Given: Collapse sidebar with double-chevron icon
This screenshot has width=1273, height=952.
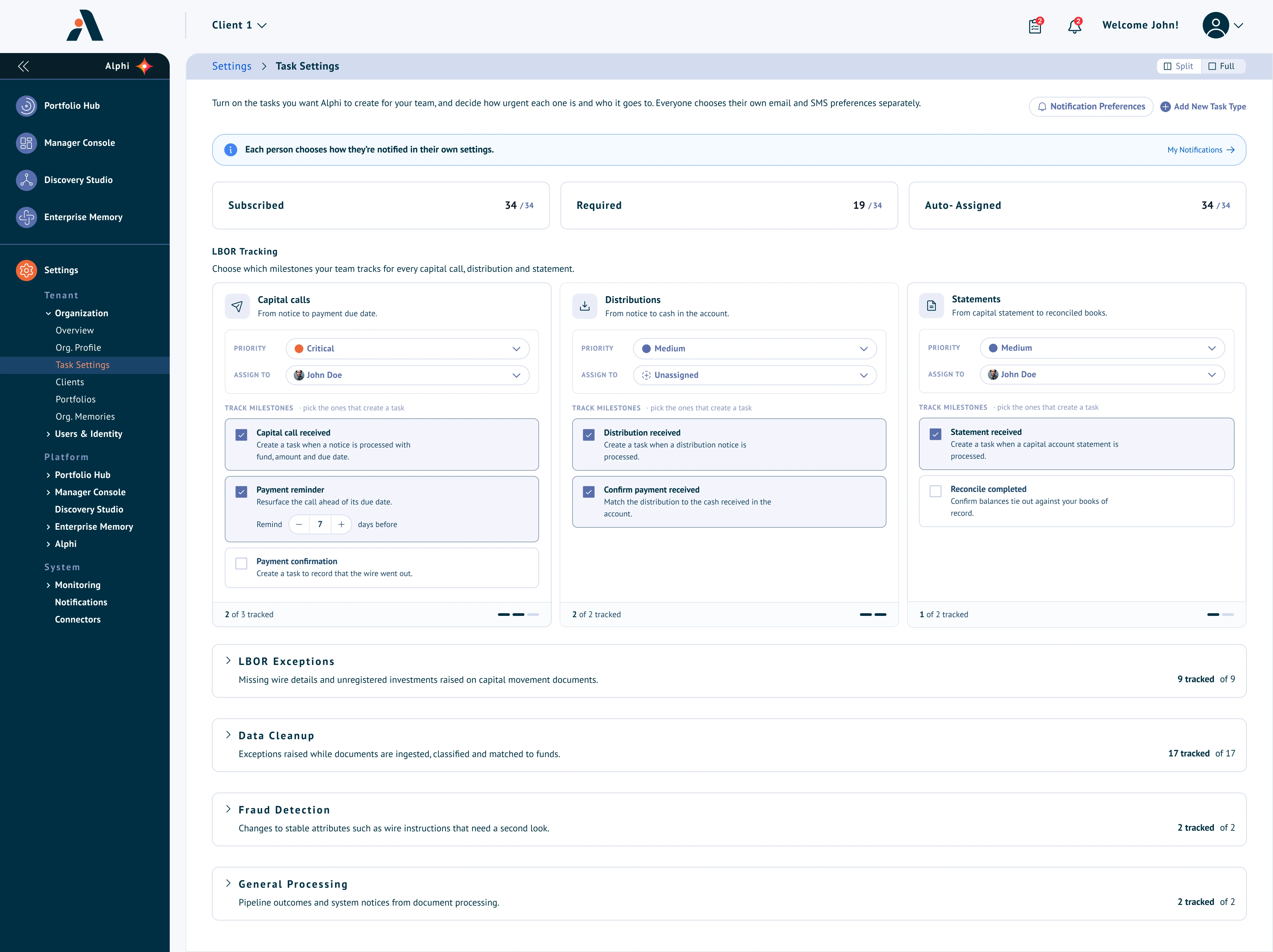Looking at the screenshot, I should (x=24, y=66).
